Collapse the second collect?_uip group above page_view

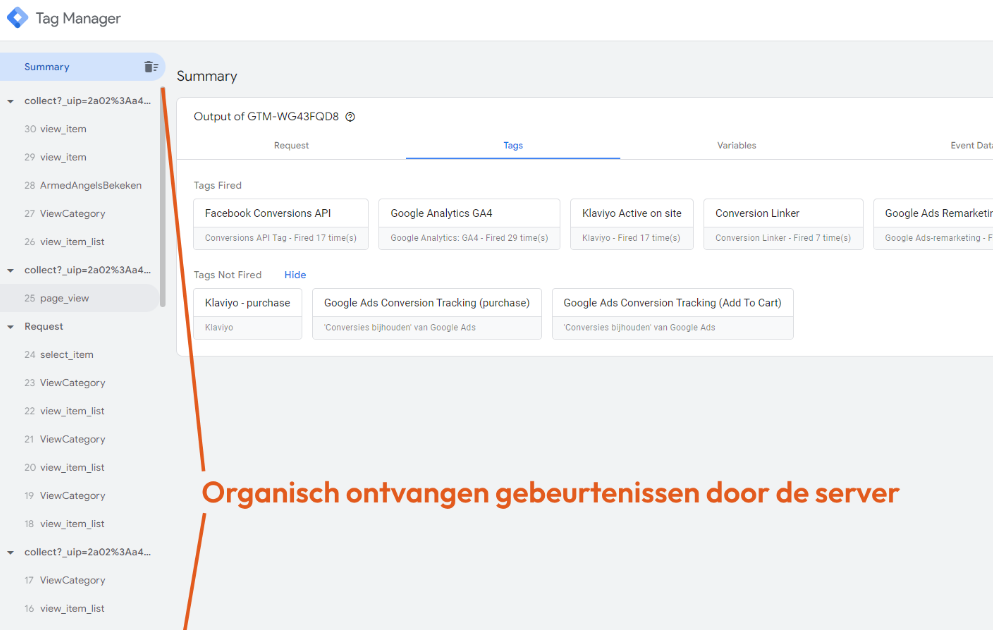tap(10, 270)
